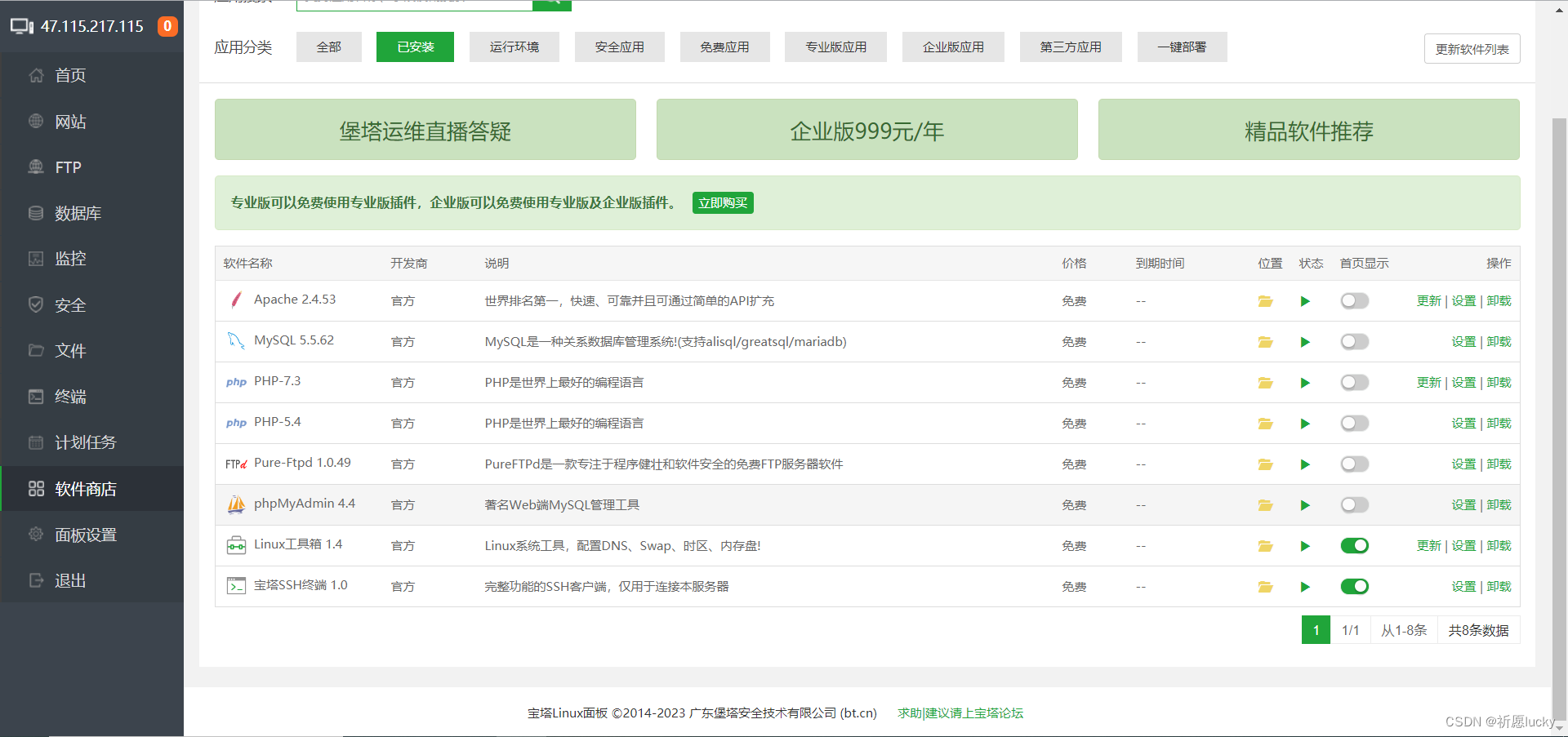1568x737 pixels.
Task: Open the PHP-5.4 folder location icon
Action: tap(1265, 424)
